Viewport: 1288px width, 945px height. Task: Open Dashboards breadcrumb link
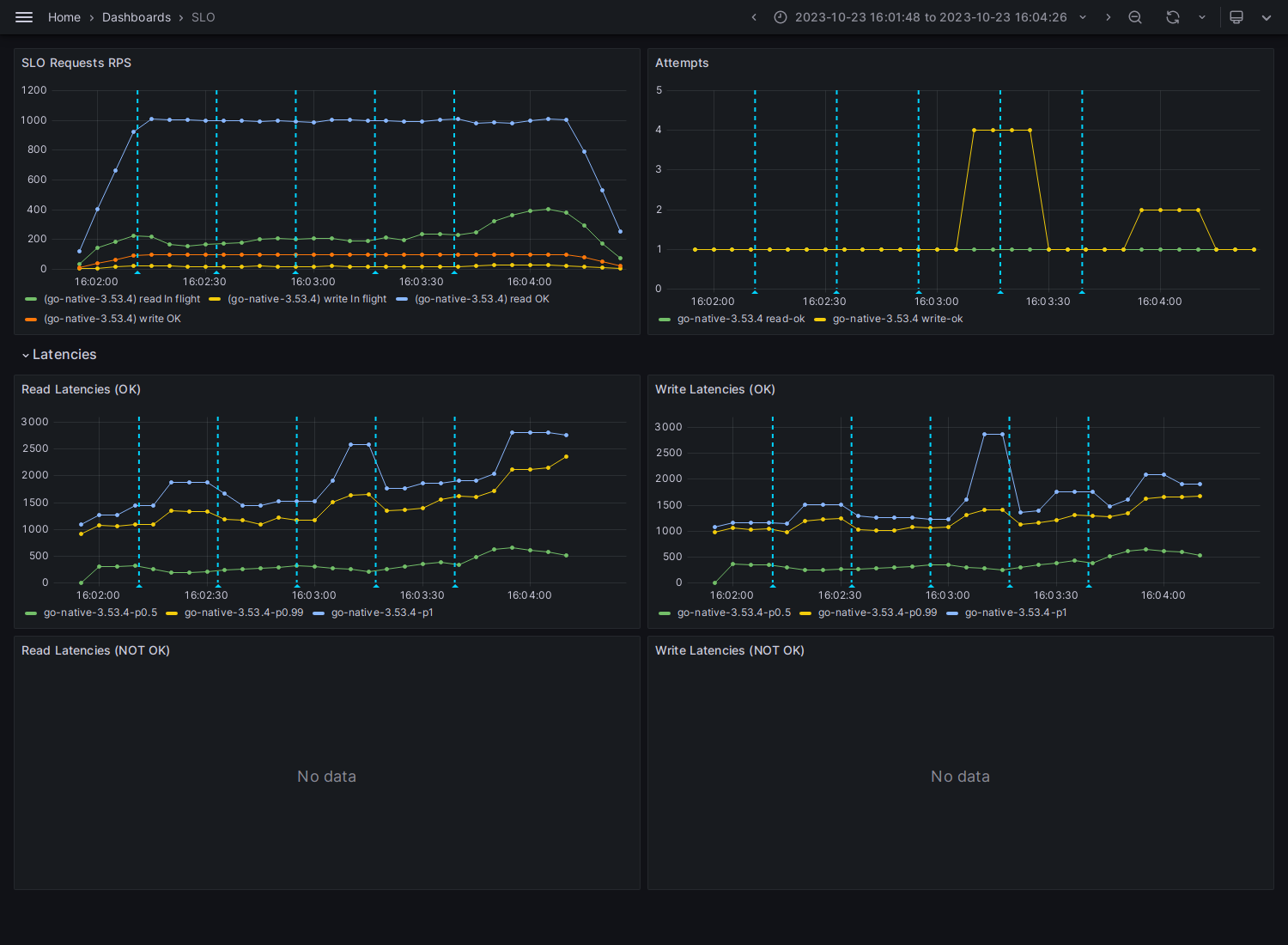click(x=137, y=17)
